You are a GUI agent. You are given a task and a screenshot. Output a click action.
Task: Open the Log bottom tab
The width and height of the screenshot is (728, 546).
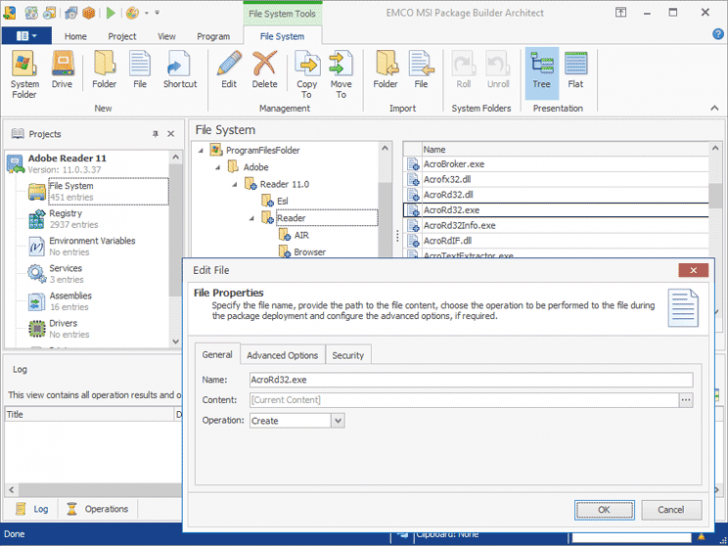(32, 509)
